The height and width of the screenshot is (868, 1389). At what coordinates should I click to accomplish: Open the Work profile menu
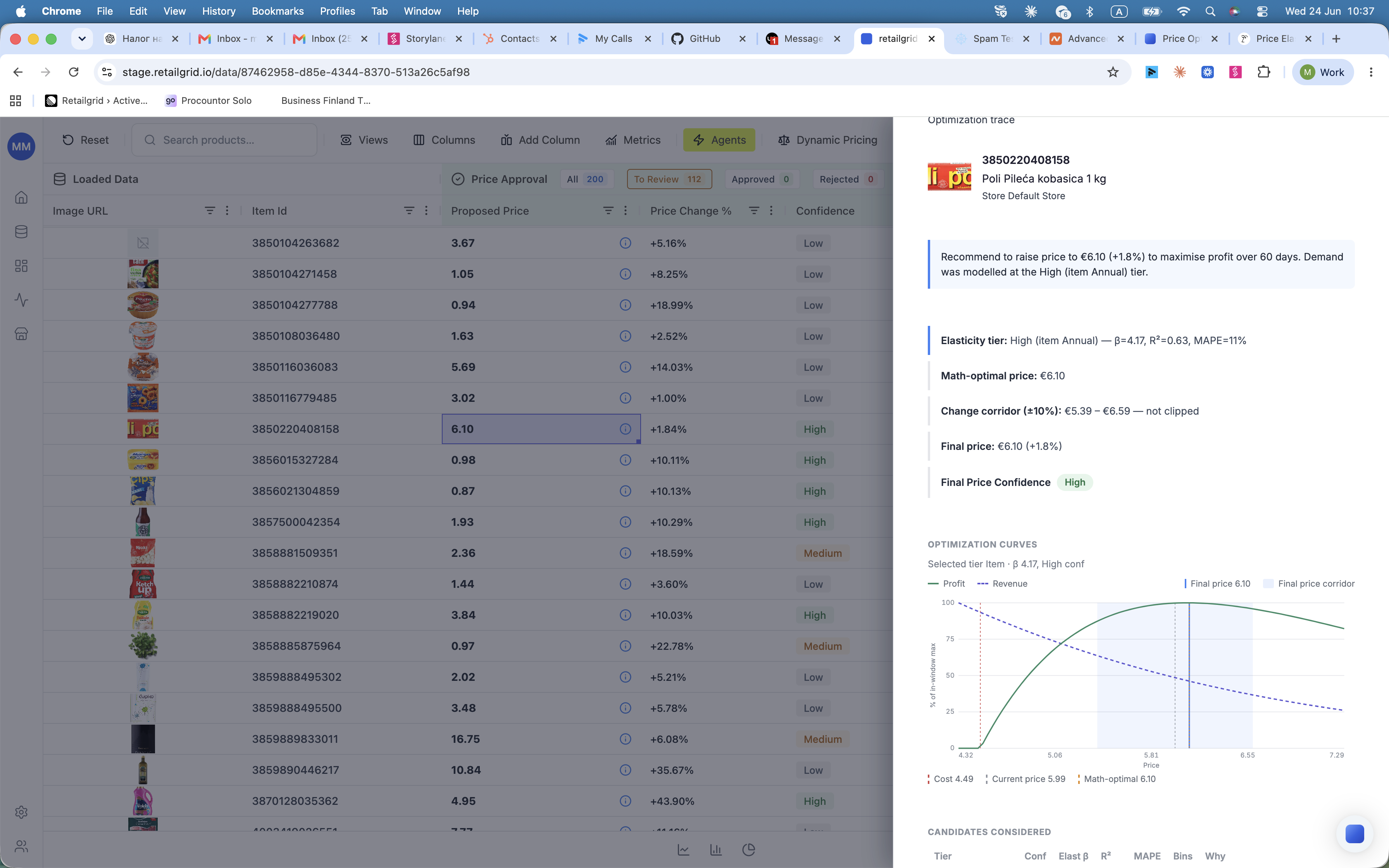pos(1322,72)
